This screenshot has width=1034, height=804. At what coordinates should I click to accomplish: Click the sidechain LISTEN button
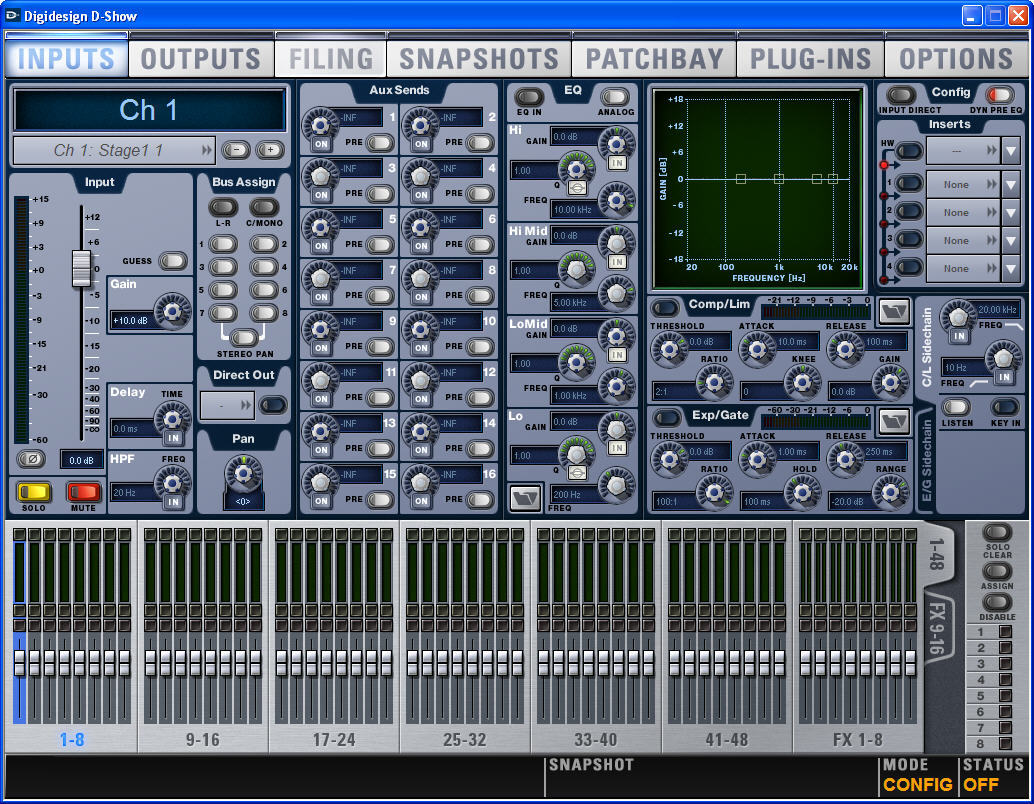tap(956, 407)
